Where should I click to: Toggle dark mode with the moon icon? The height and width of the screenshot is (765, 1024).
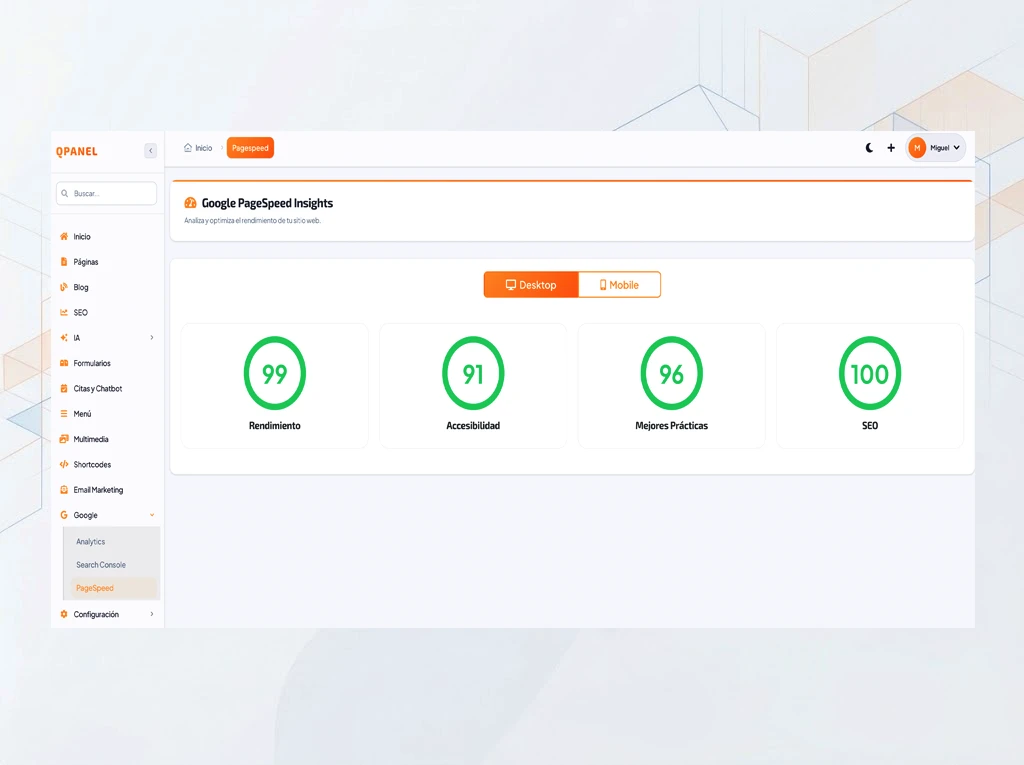[869, 148]
